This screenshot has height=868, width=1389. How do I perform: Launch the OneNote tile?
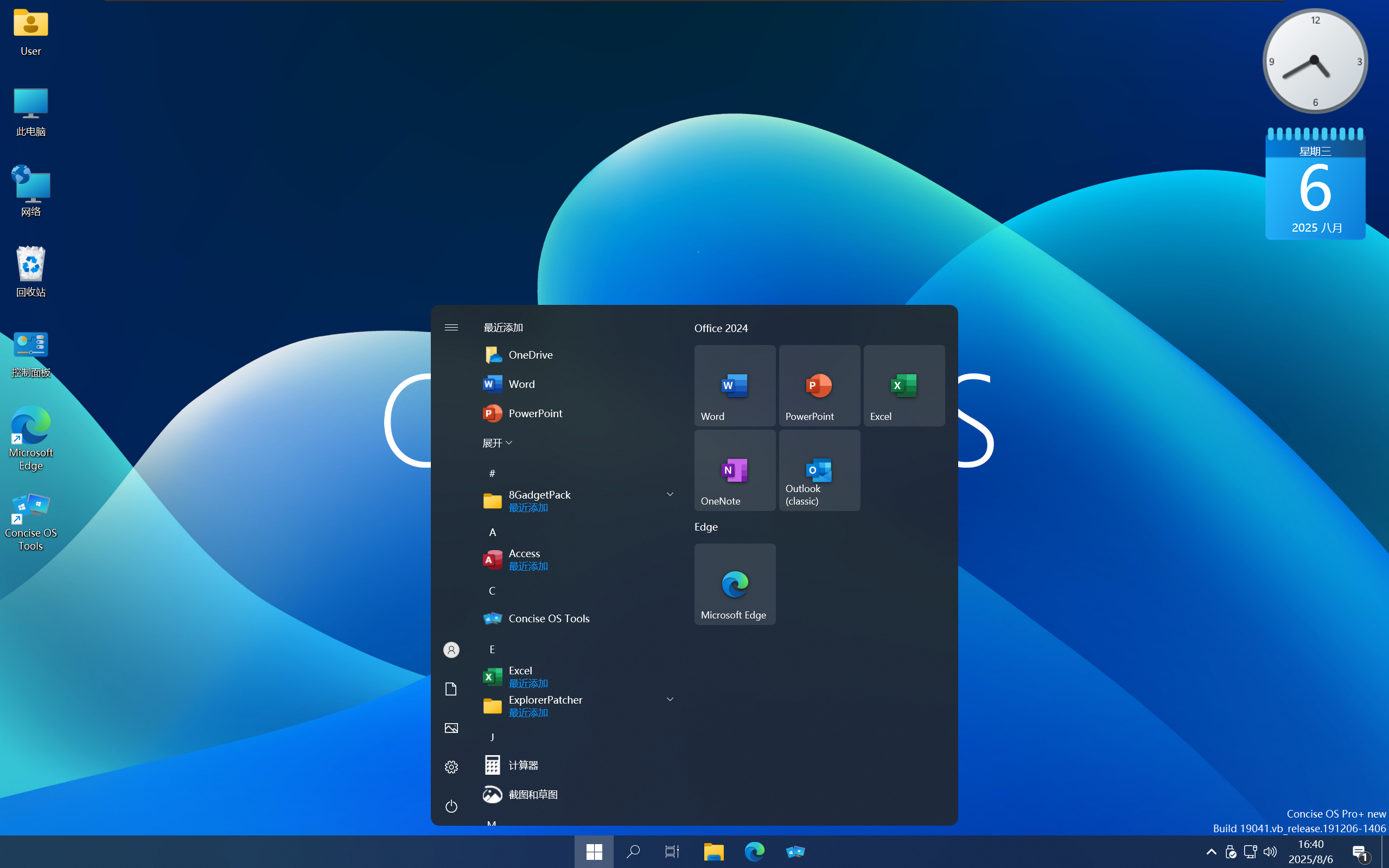click(734, 470)
